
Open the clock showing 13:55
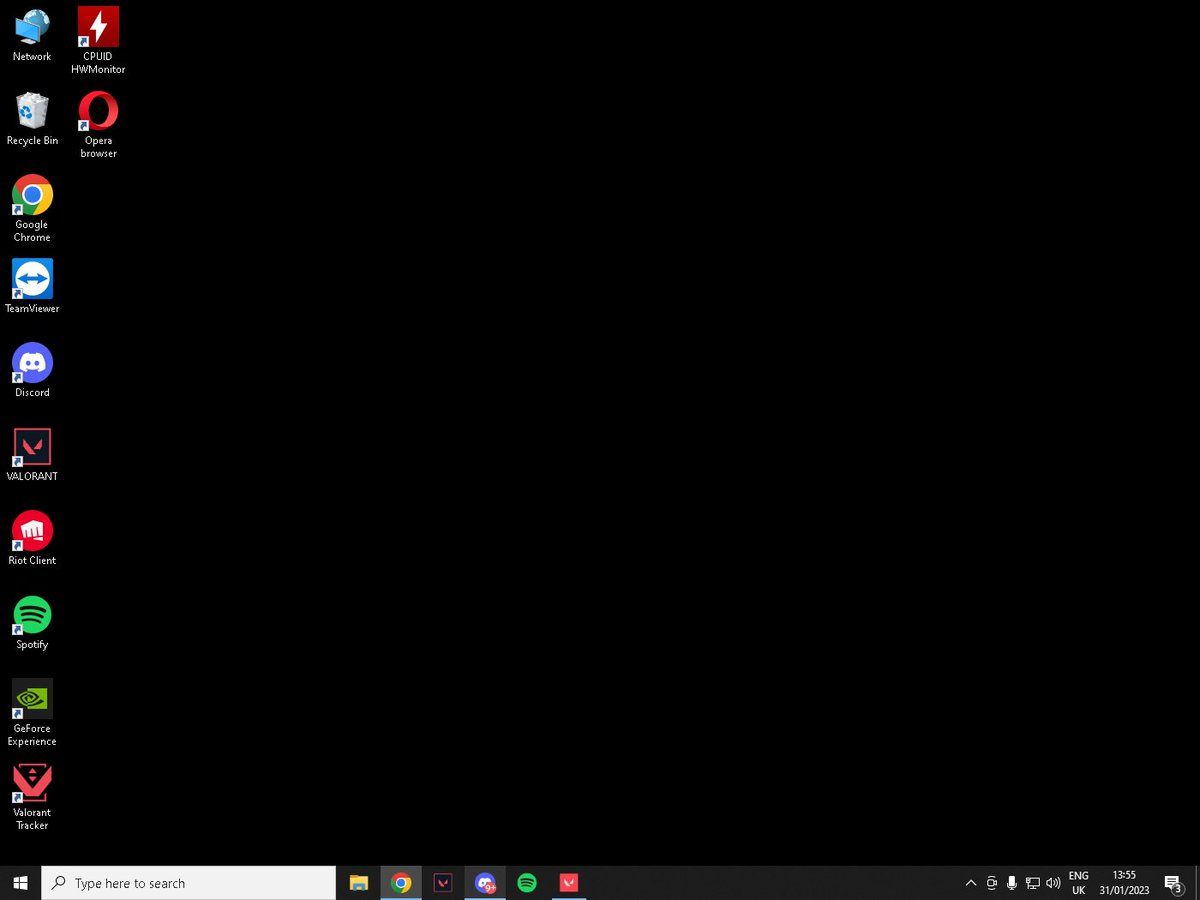(1124, 883)
